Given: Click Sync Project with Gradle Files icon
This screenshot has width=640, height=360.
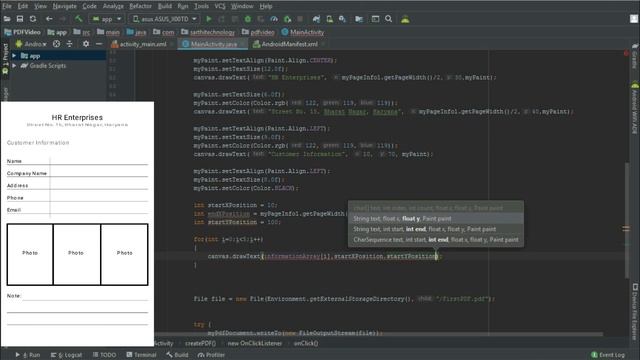Looking at the screenshot, I should tap(316, 19).
